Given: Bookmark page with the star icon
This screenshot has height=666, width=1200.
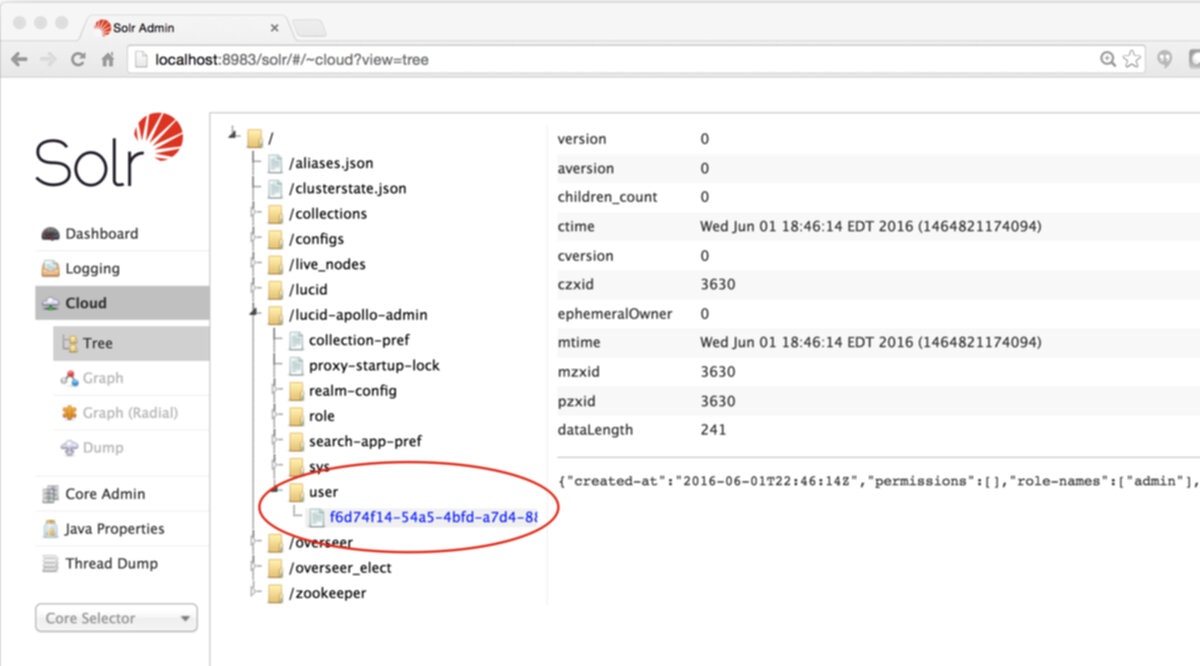Looking at the screenshot, I should pos(1131,59).
